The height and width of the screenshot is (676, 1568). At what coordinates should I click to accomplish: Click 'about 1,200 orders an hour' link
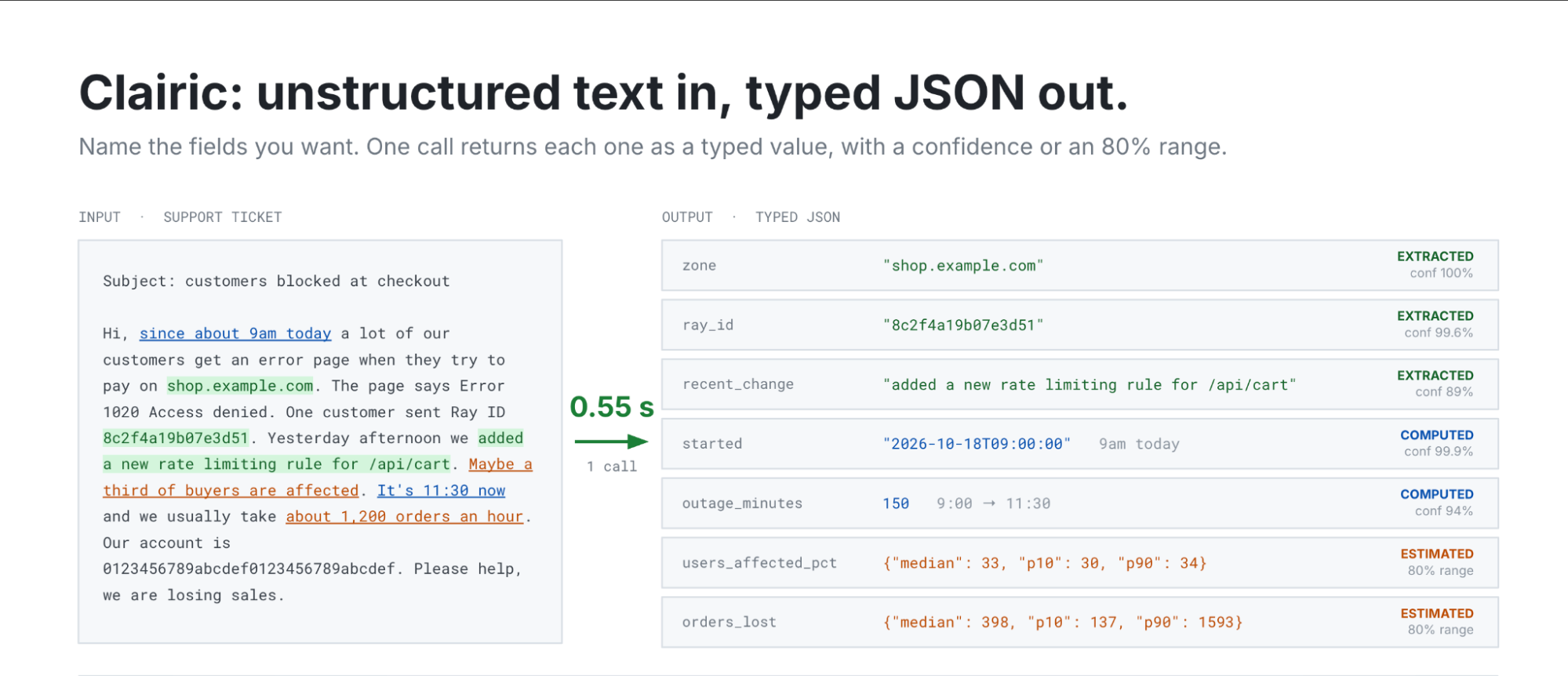pyautogui.click(x=405, y=516)
